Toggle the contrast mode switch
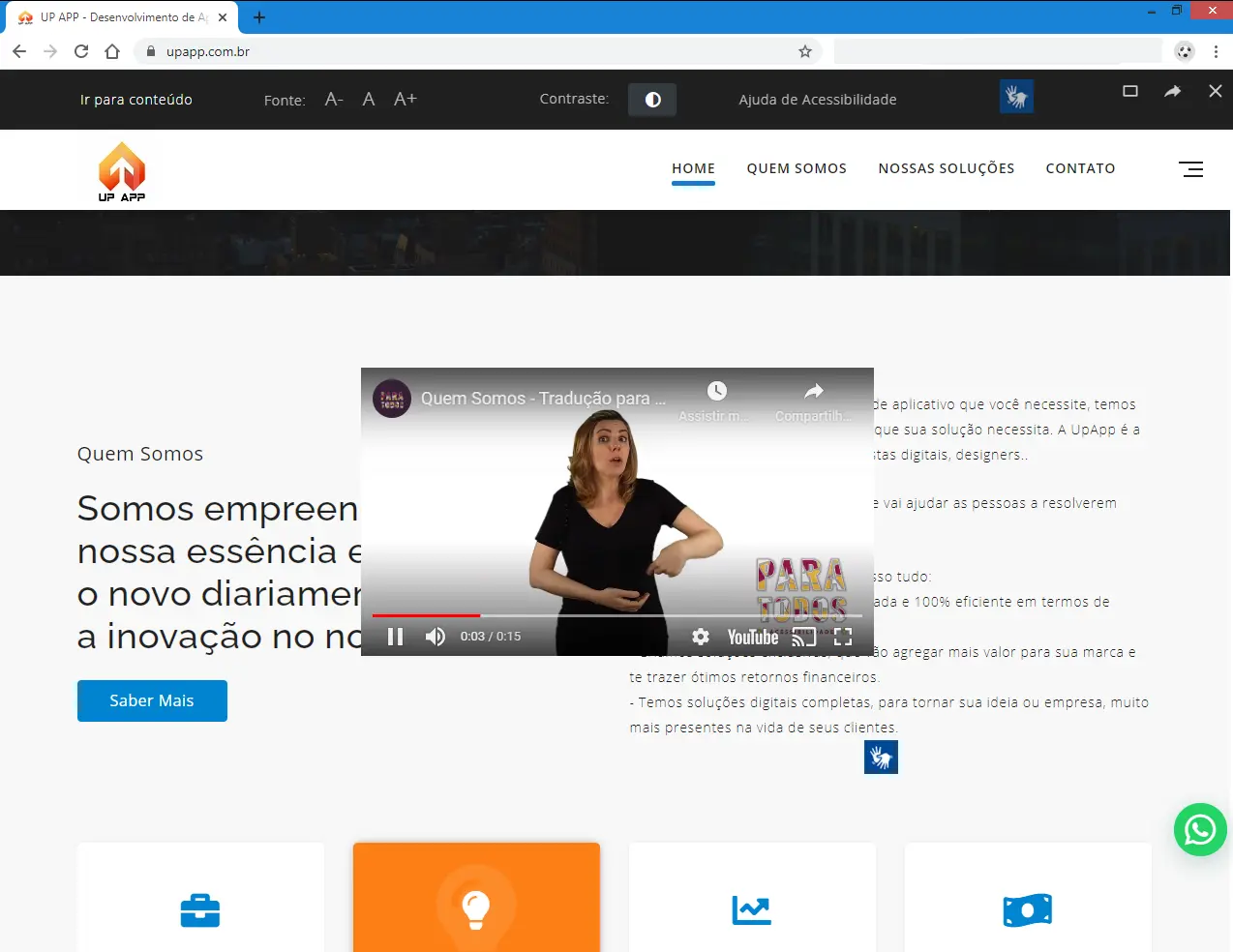Screen dimensions: 1233x952 click(x=652, y=100)
